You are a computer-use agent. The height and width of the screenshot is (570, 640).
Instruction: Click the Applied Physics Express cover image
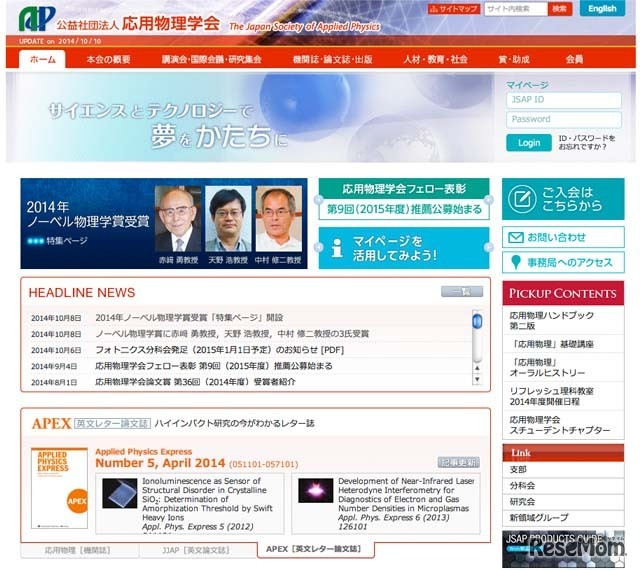coord(60,488)
